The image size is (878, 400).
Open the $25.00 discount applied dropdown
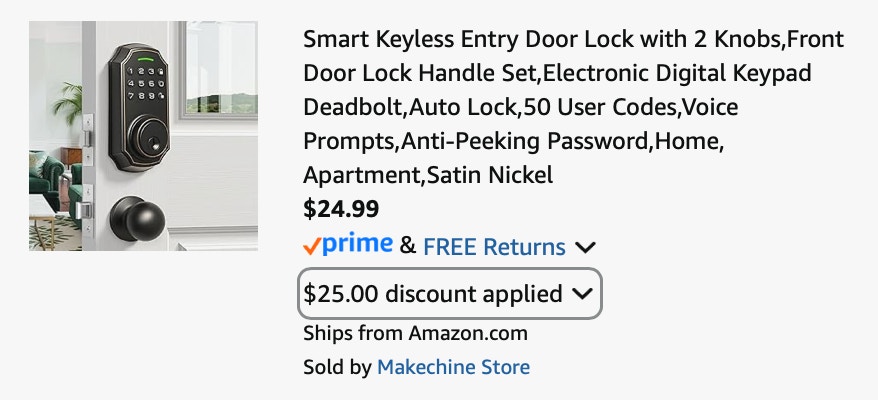(x=450, y=294)
